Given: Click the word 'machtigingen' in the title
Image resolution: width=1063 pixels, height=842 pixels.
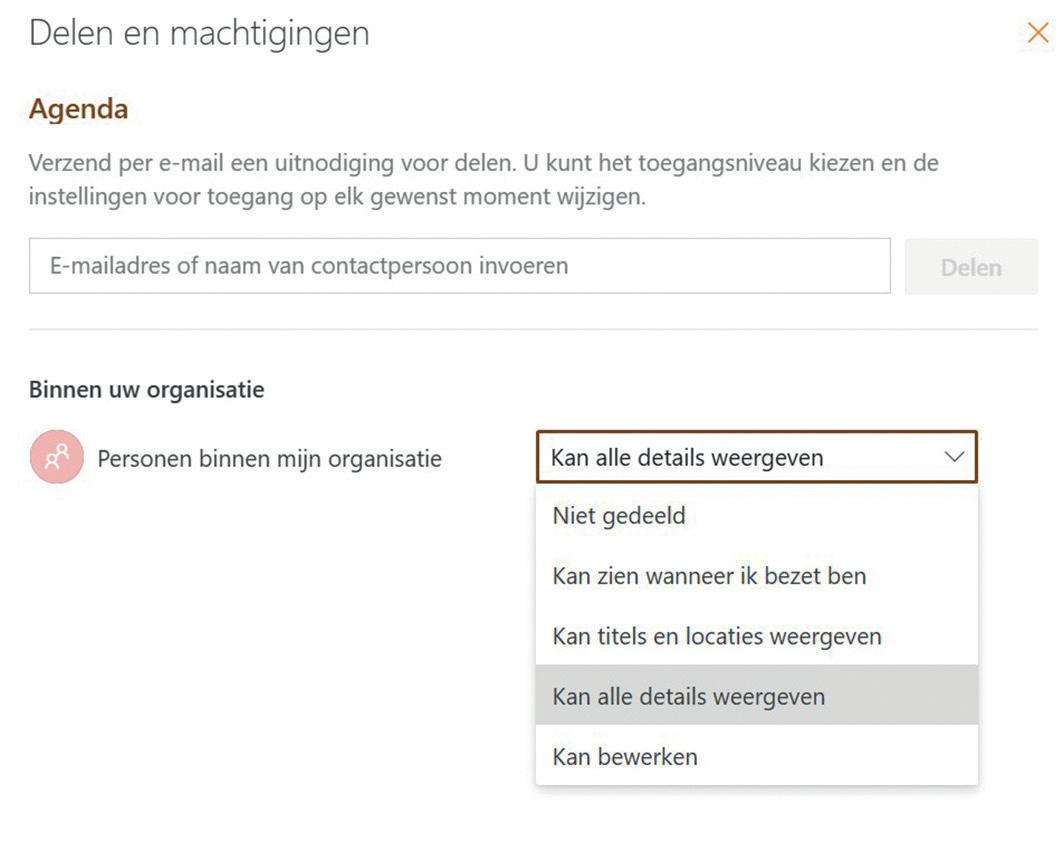Looking at the screenshot, I should (x=269, y=34).
